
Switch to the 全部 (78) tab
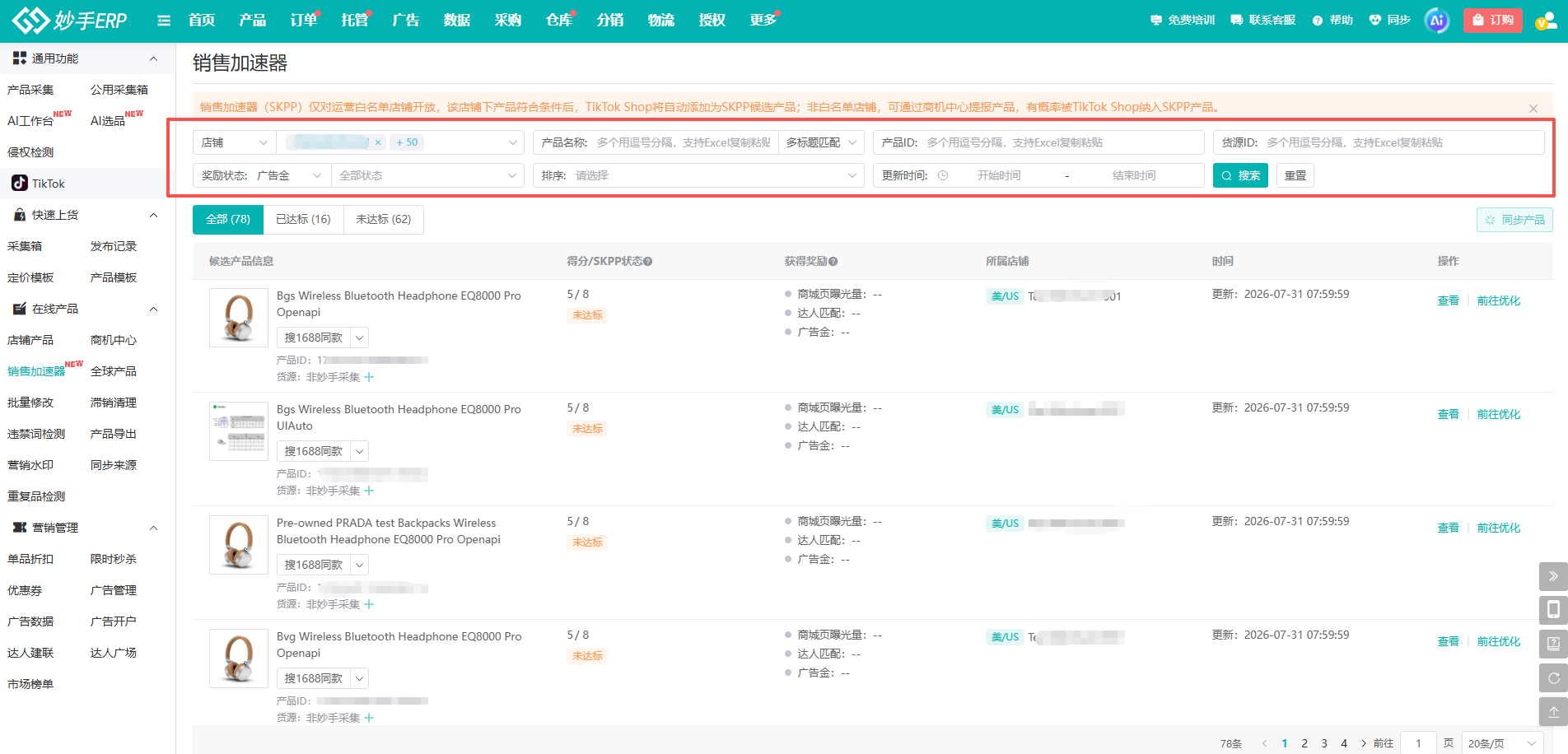coord(228,220)
